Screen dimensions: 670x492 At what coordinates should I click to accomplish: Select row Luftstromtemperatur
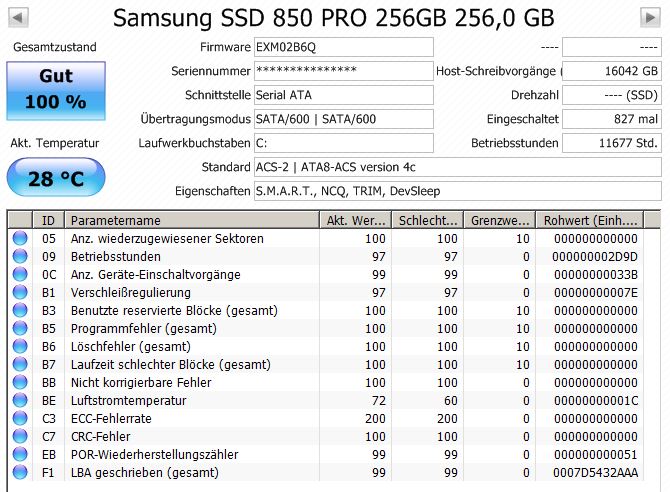(326, 400)
